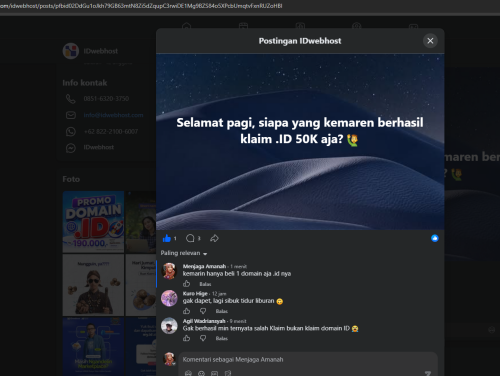Click Kuro Hige's purple avatar
This screenshot has height=376, width=500.
(169, 298)
